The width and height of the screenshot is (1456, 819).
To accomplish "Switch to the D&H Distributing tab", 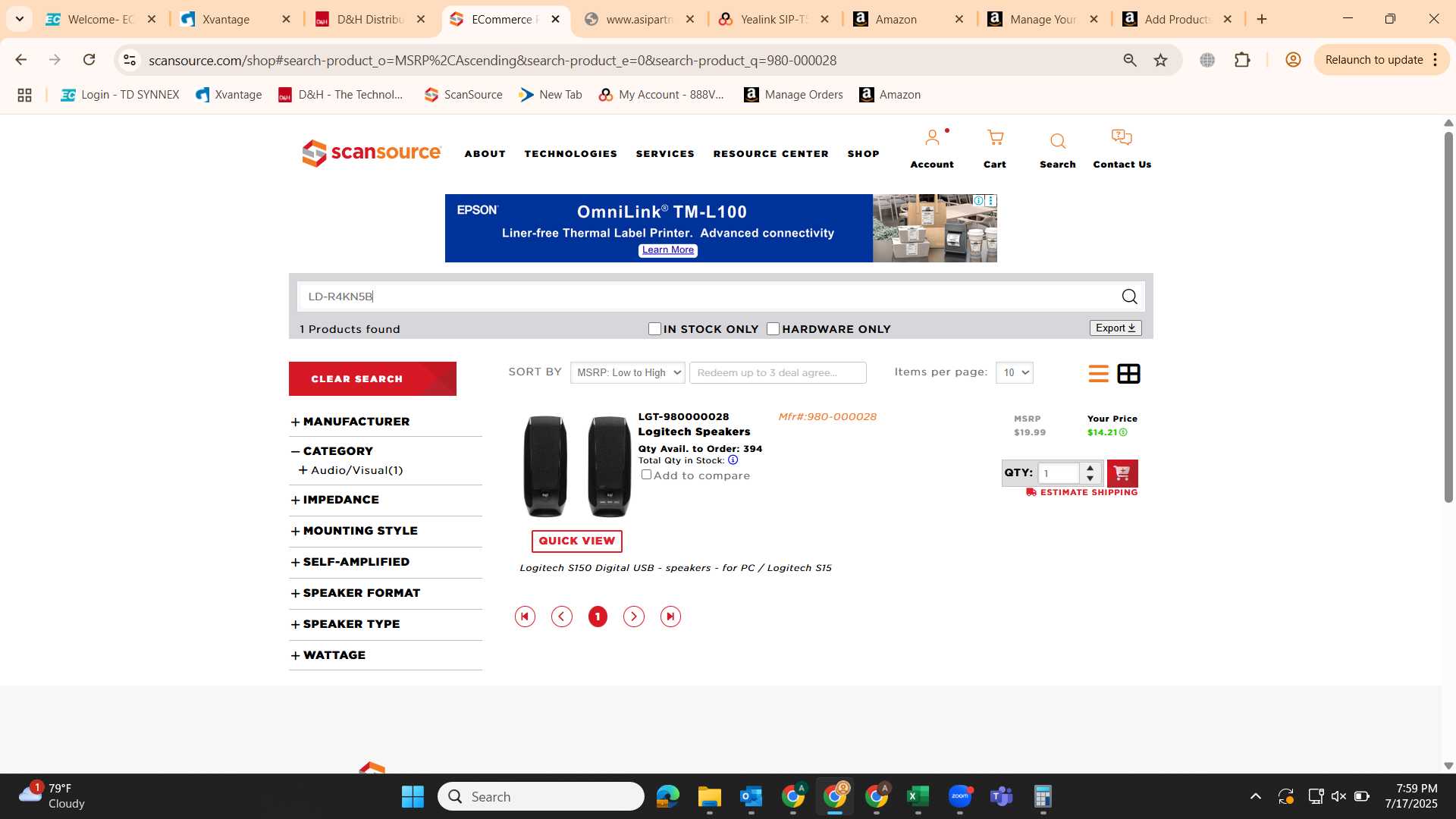I will coord(370,19).
